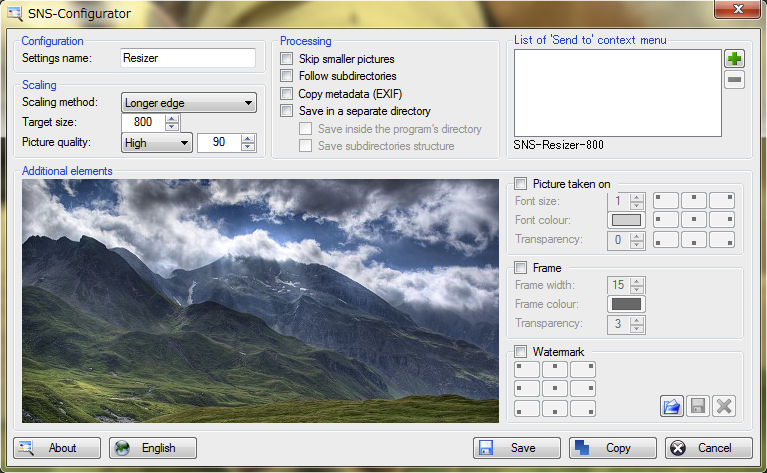Viewport: 767px width, 473px height.
Task: Increase Font size spinner value
Action: (x=636, y=197)
